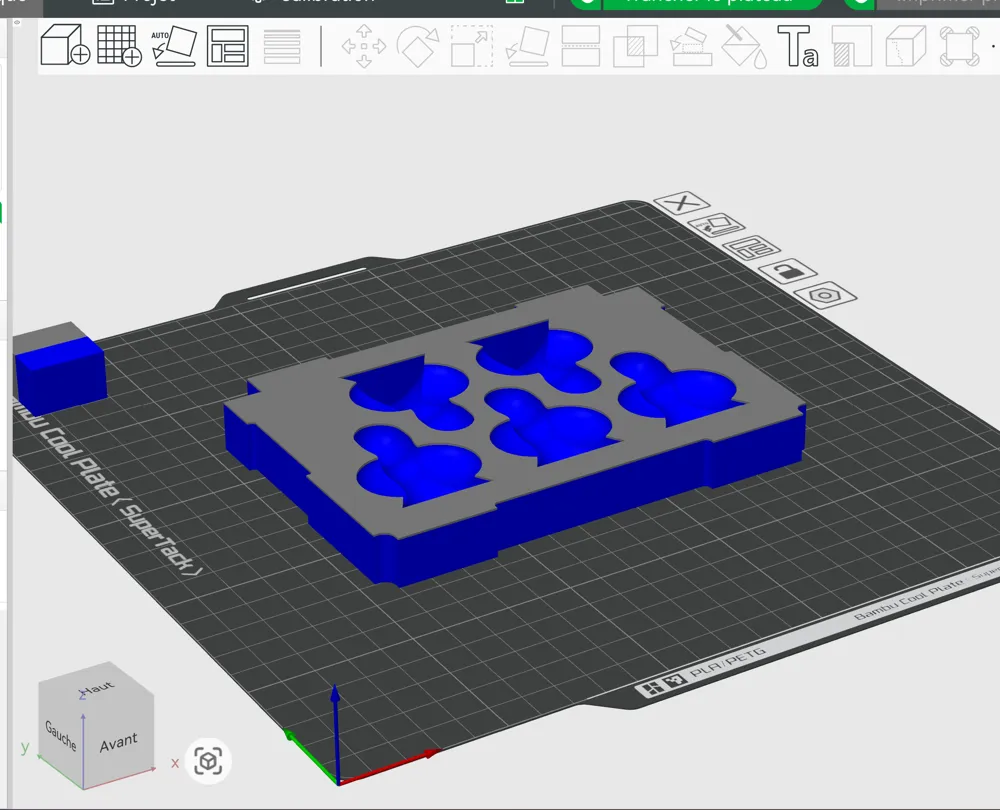Screen dimensions: 1000x810
Task: Switch view to Avant on the view cube
Action: point(119,742)
